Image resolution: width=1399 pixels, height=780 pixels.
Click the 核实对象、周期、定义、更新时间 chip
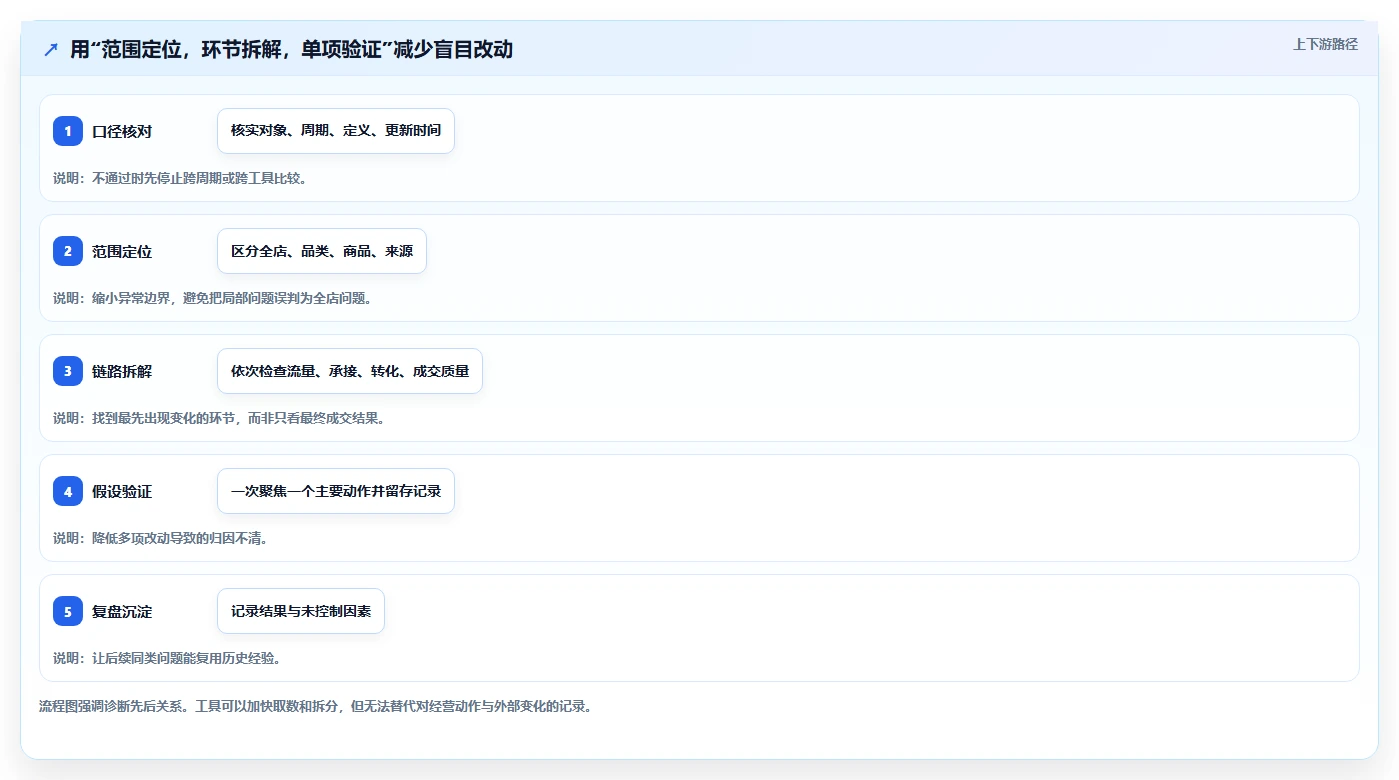pos(336,131)
